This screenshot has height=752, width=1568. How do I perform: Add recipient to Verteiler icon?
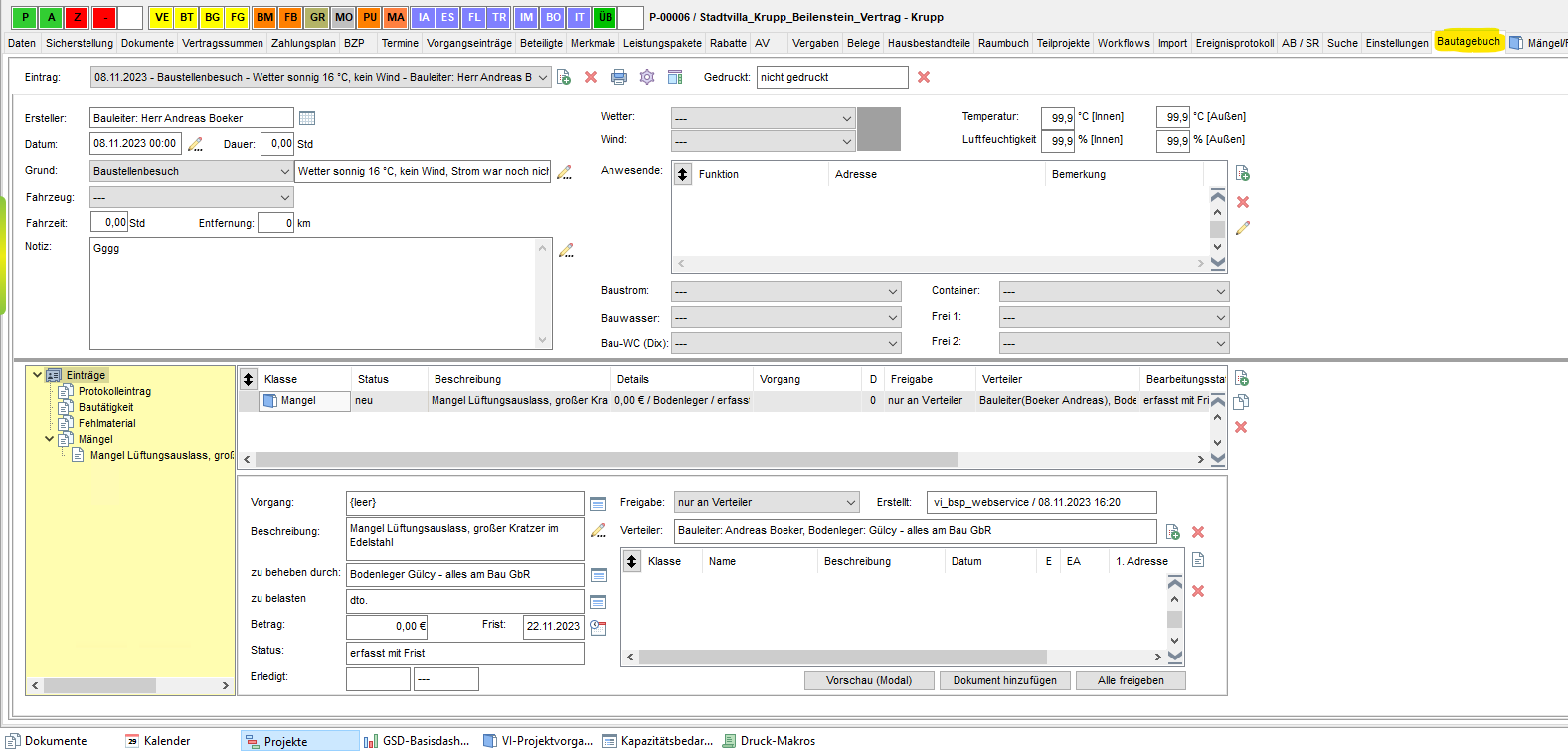1173,532
